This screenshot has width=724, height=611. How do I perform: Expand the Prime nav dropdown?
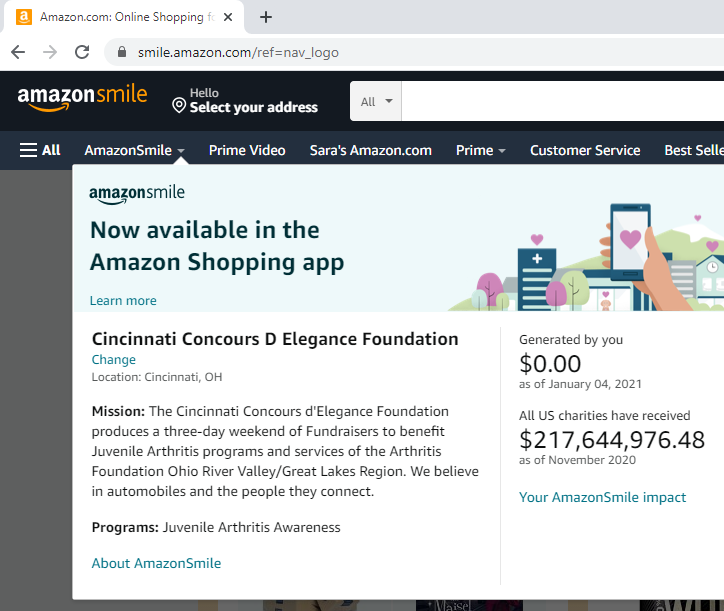coord(480,150)
